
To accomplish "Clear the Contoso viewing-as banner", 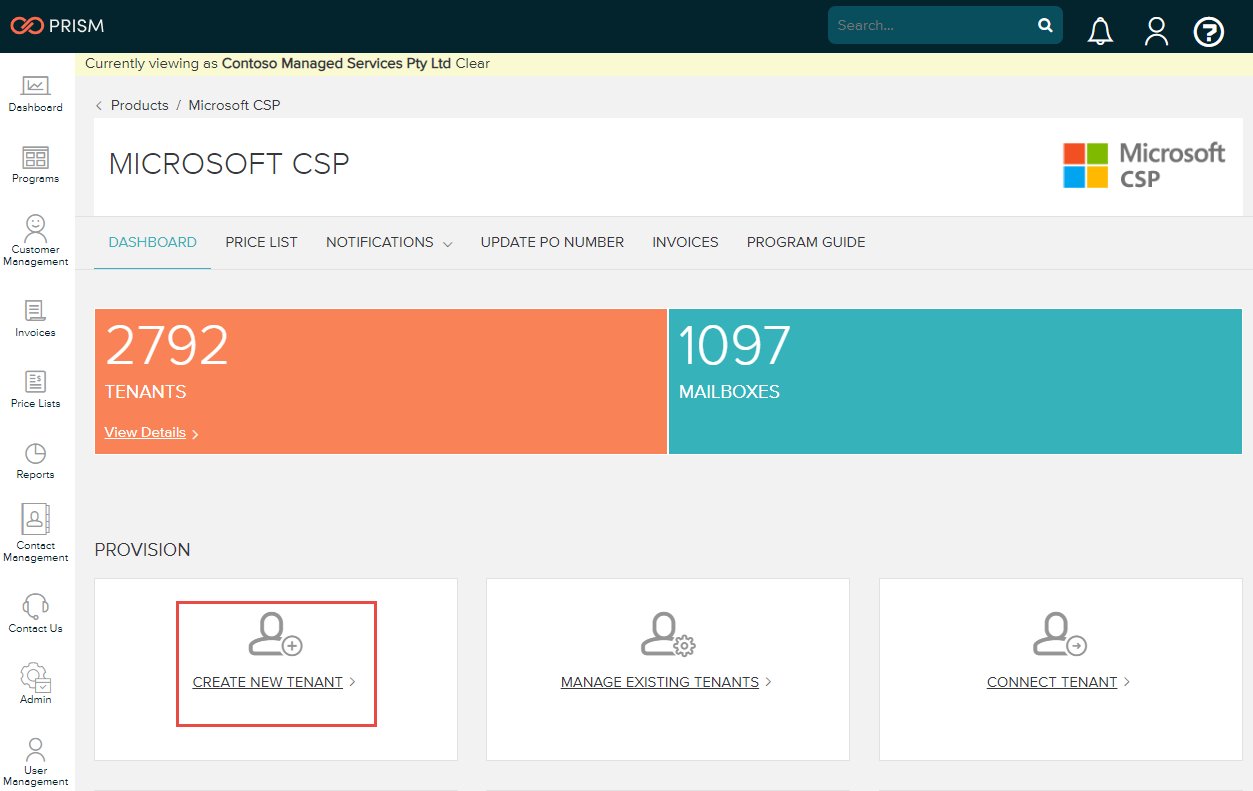I will [x=473, y=63].
